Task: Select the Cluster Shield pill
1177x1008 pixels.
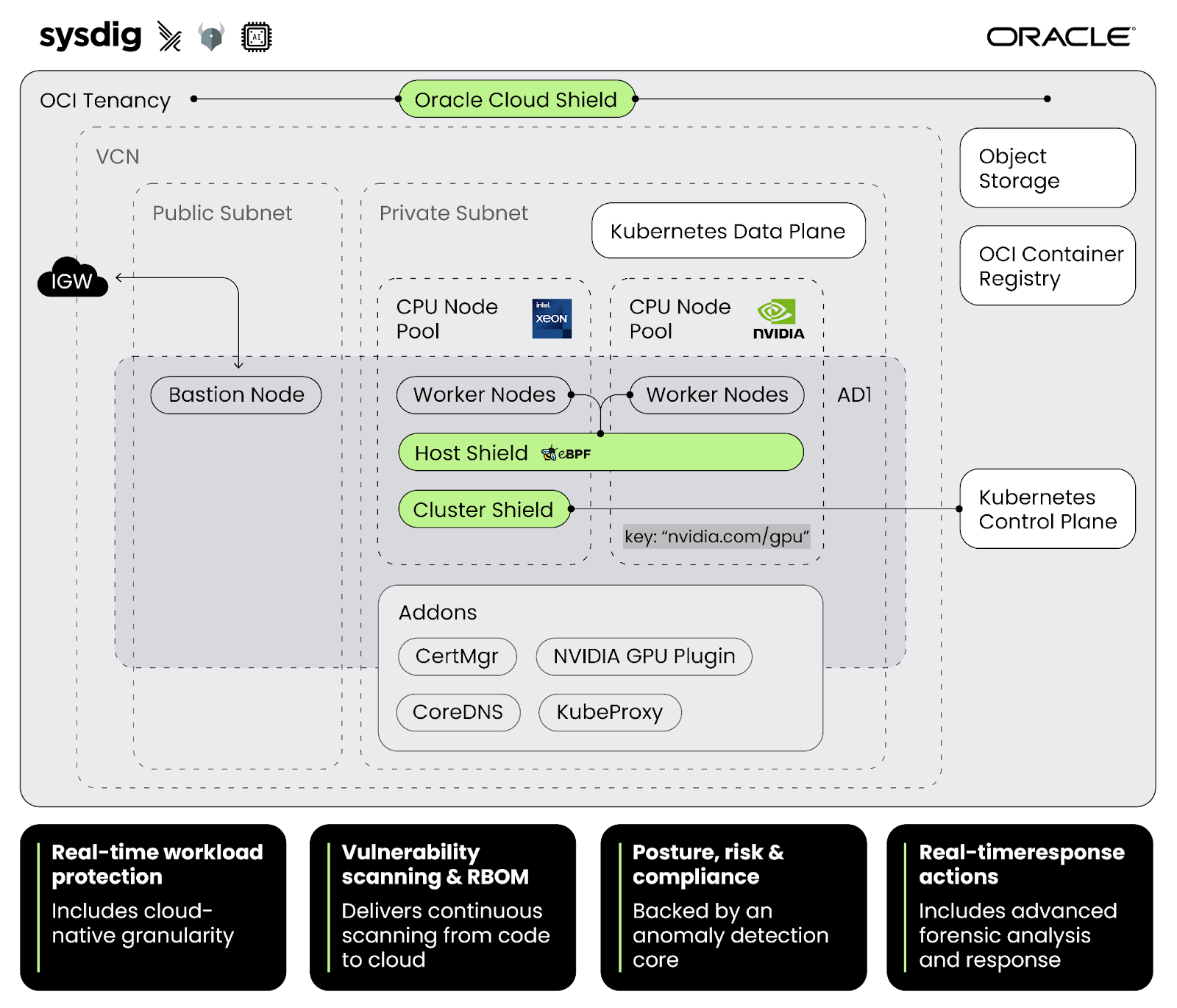Action: click(x=484, y=509)
